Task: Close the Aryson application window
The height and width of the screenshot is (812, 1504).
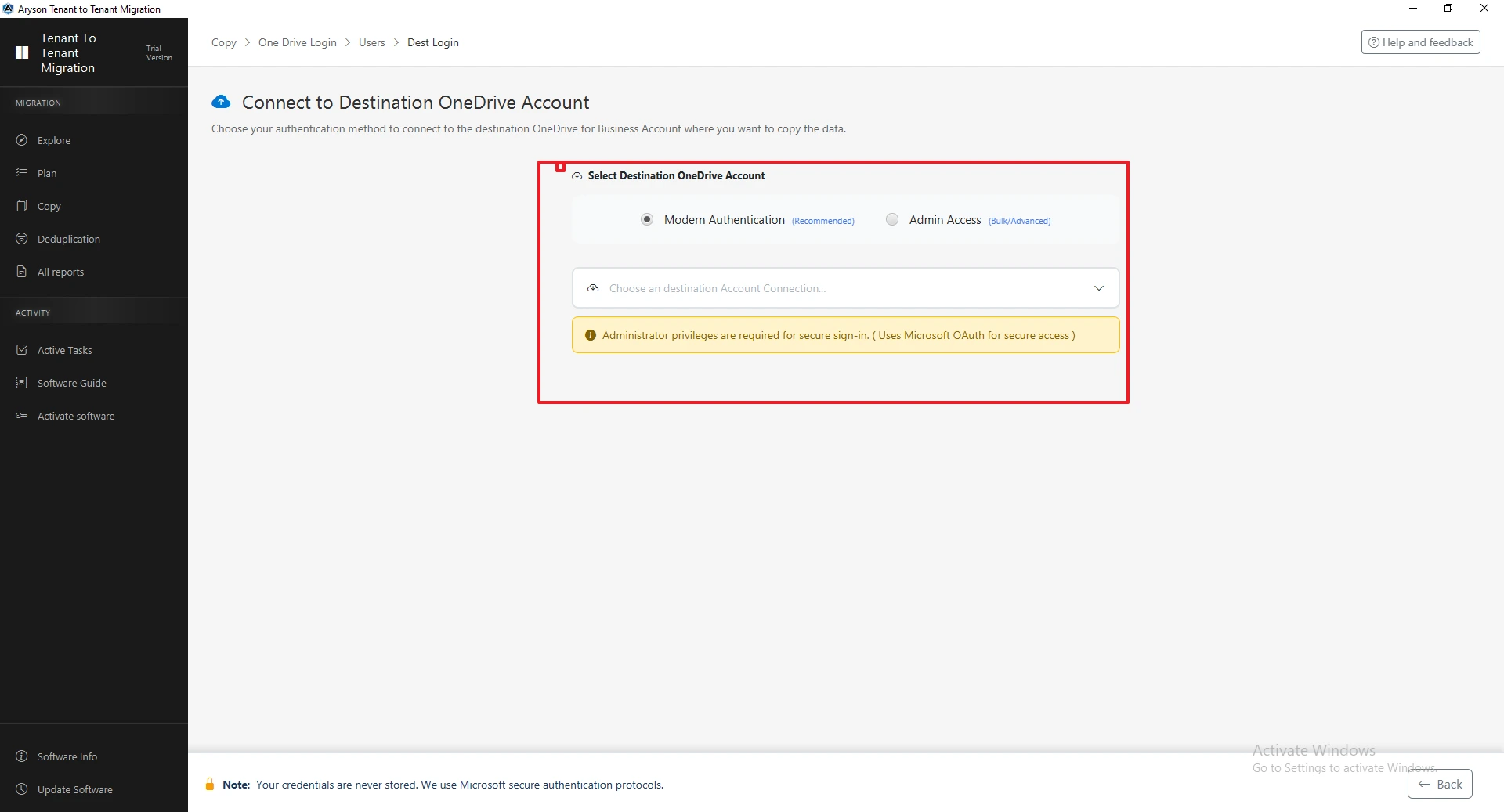Action: click(1484, 9)
